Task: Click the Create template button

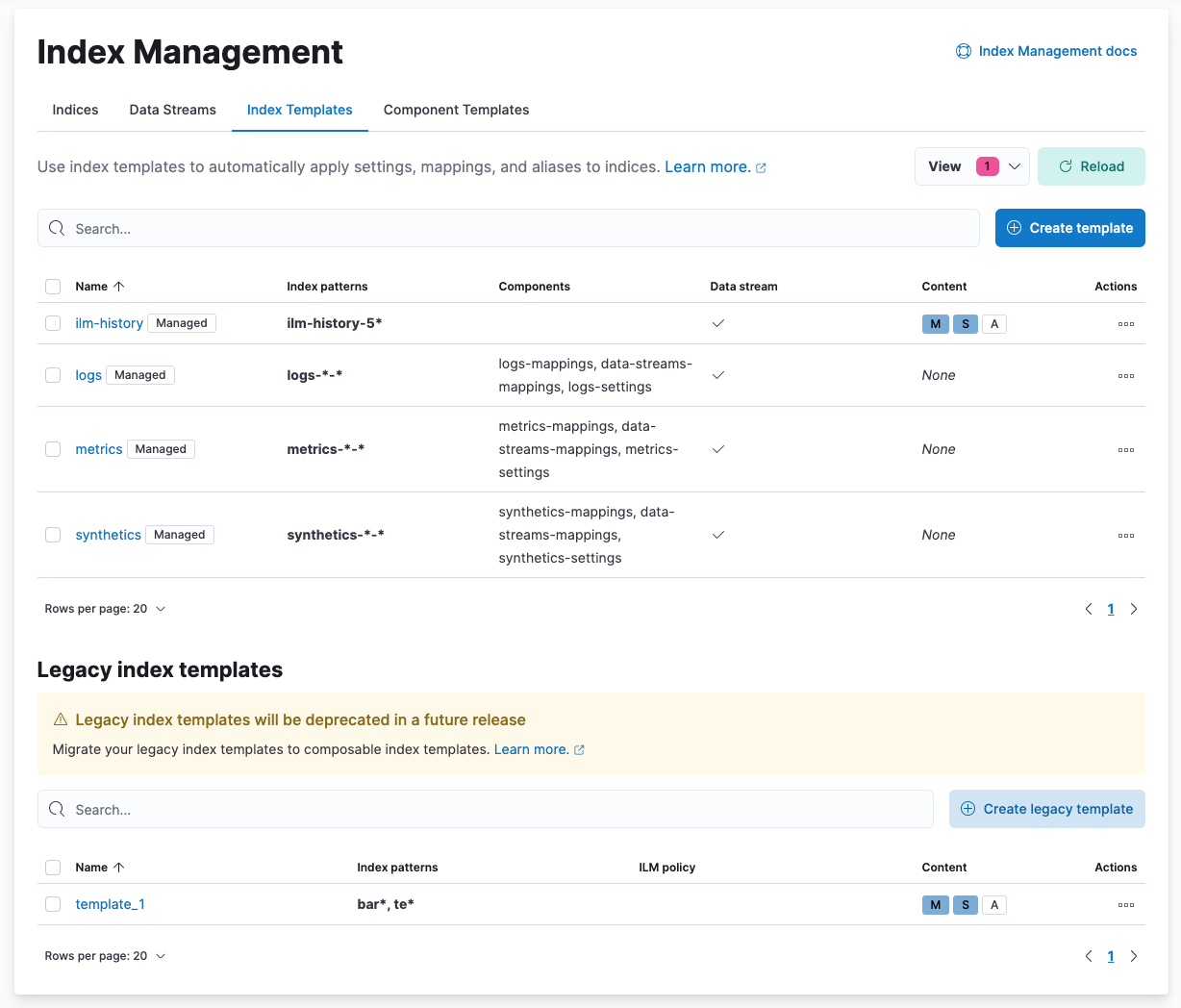Action: pyautogui.click(x=1070, y=228)
